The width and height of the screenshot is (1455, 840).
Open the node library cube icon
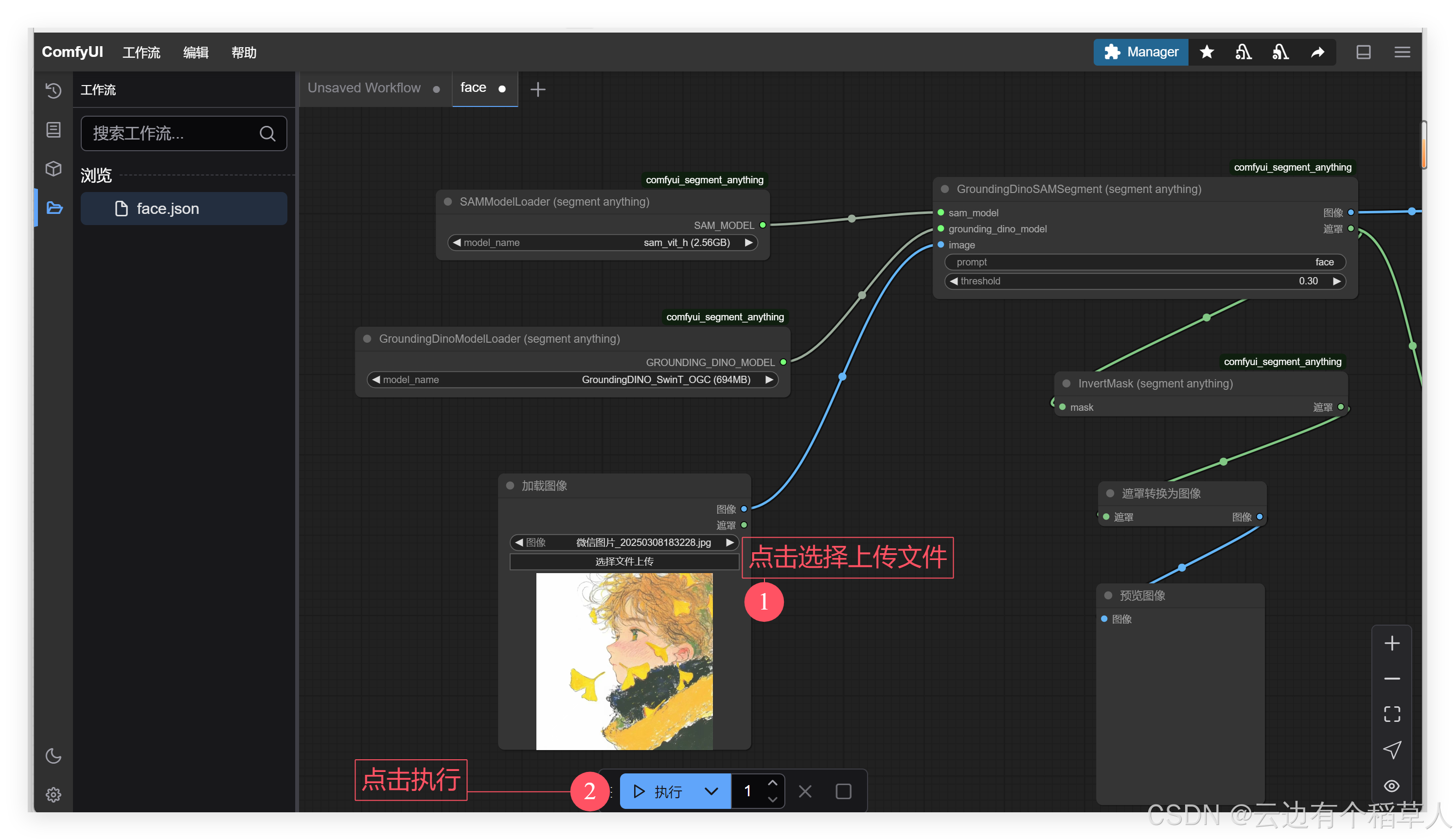tap(53, 169)
